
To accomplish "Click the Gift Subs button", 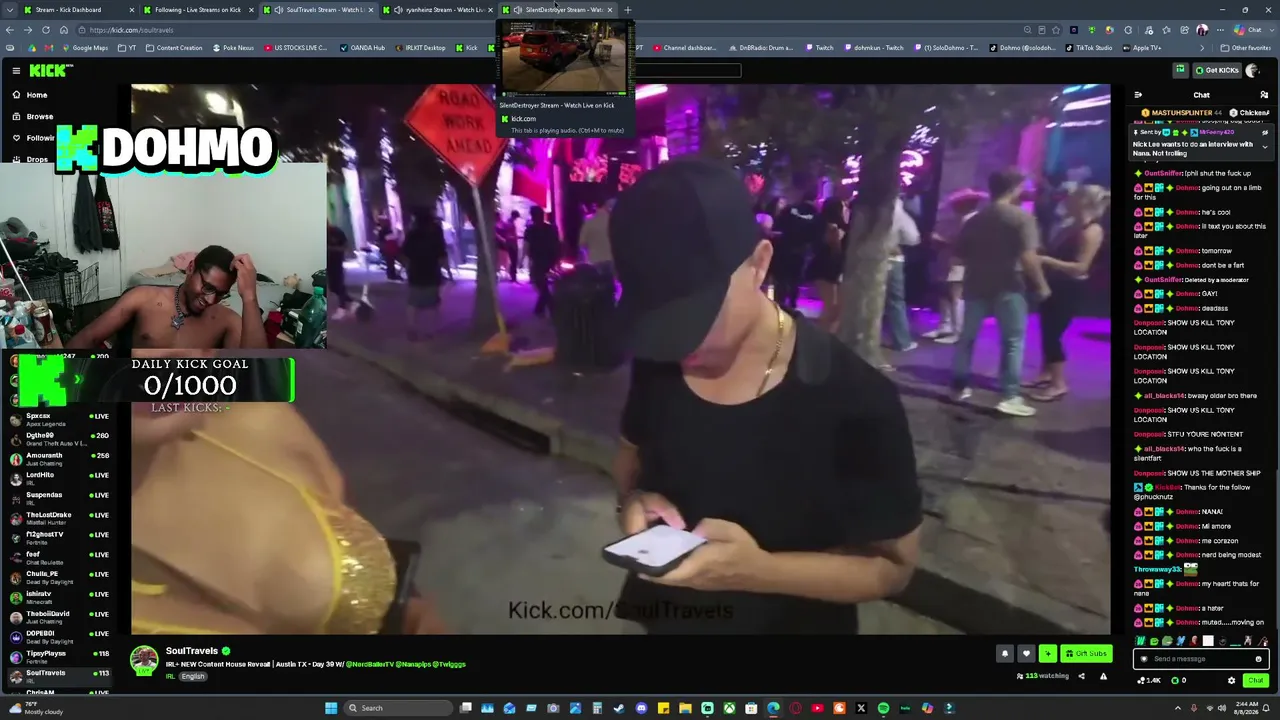I will coord(1086,654).
